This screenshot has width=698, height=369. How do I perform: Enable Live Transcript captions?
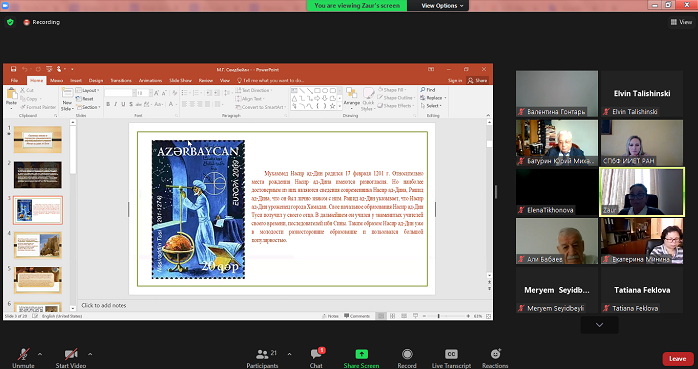[451, 358]
